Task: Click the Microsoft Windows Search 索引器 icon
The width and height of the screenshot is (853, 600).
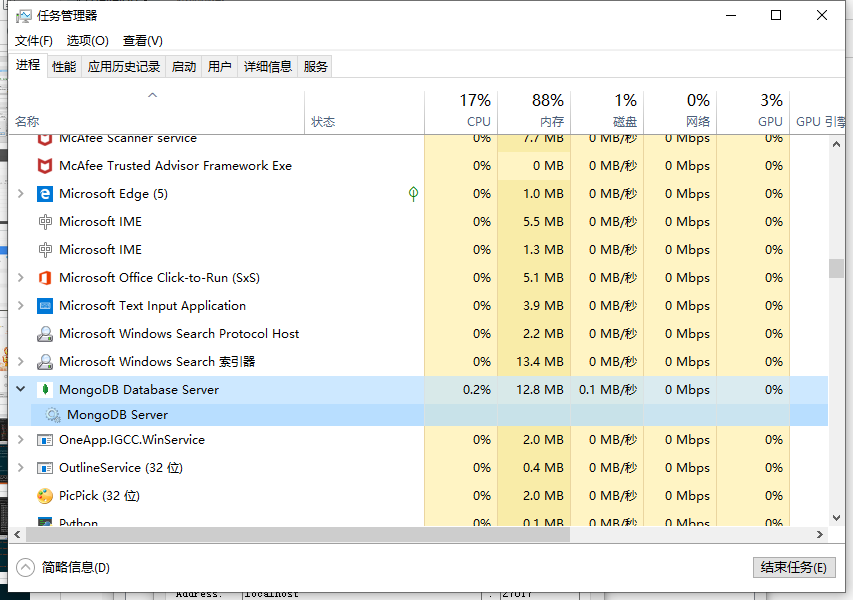Action: coord(45,362)
